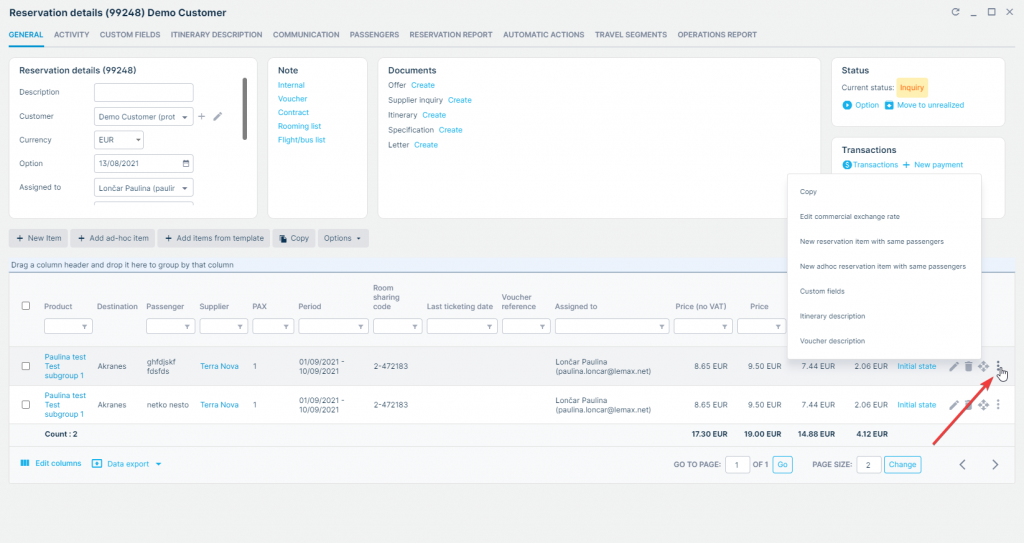Select the ghfdjskf fdsfds row checkbox
Viewport: 1024px width, 543px height.
(x=26, y=367)
